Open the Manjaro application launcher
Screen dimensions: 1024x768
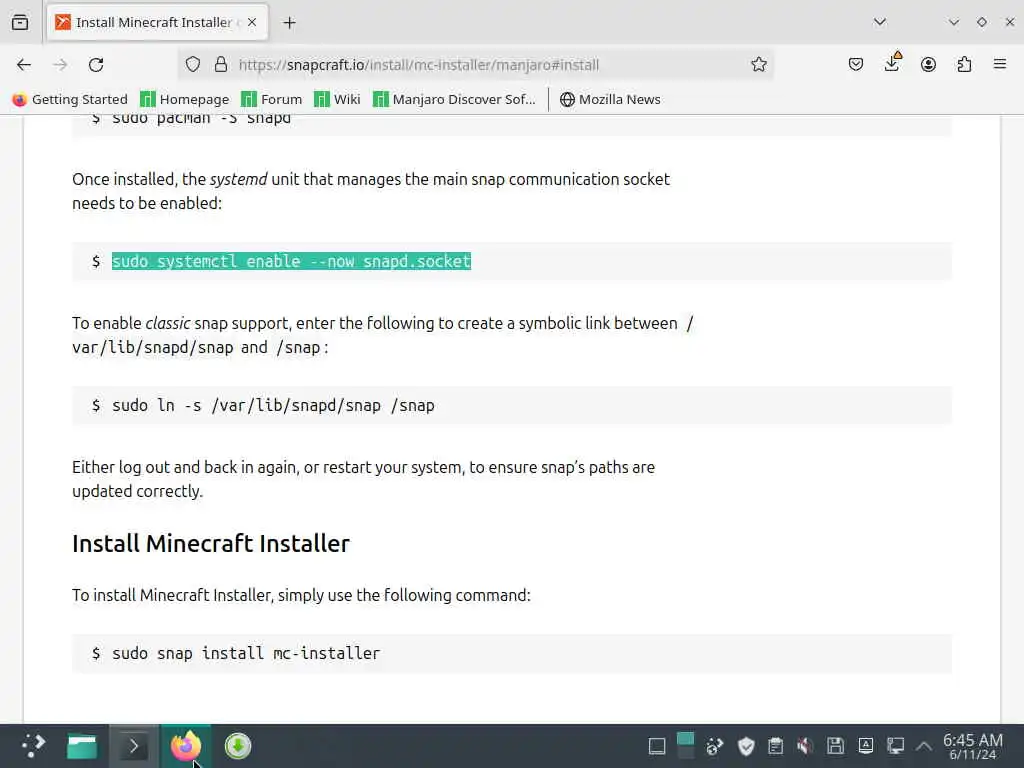(32, 746)
